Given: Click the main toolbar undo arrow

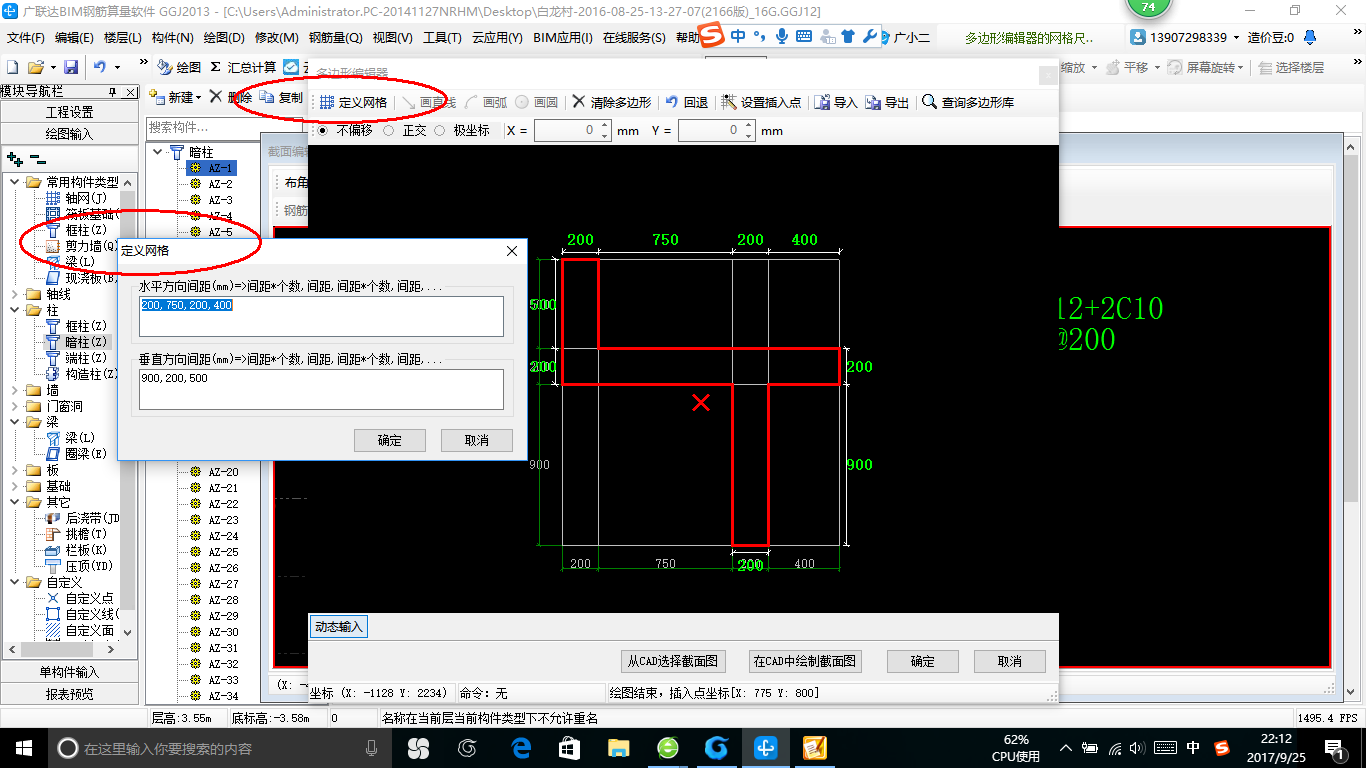Looking at the screenshot, I should [x=100, y=67].
